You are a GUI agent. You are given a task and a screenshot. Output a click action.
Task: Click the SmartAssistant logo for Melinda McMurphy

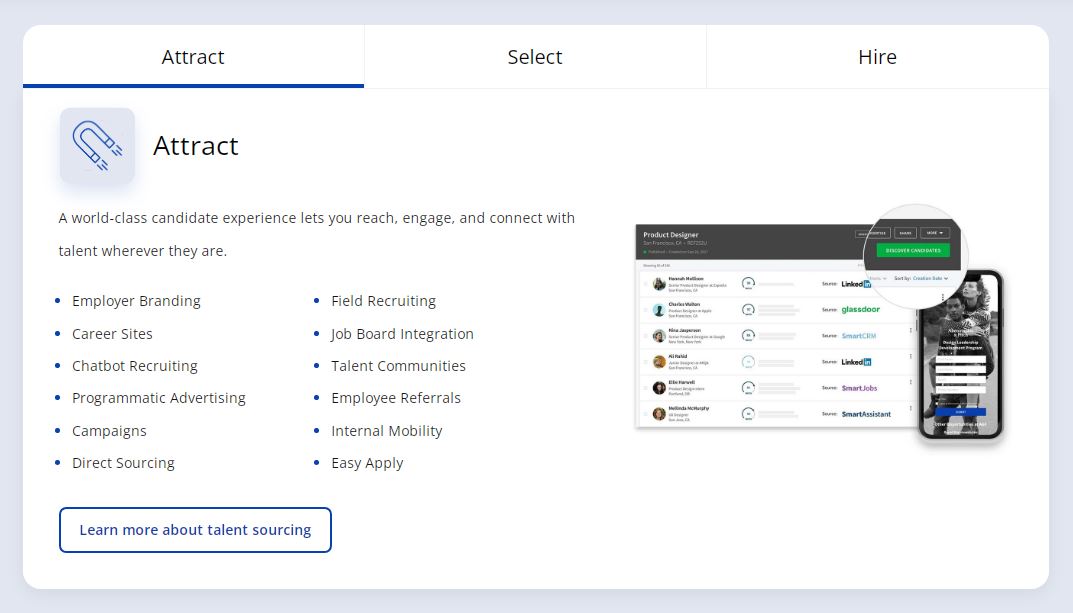click(x=866, y=413)
